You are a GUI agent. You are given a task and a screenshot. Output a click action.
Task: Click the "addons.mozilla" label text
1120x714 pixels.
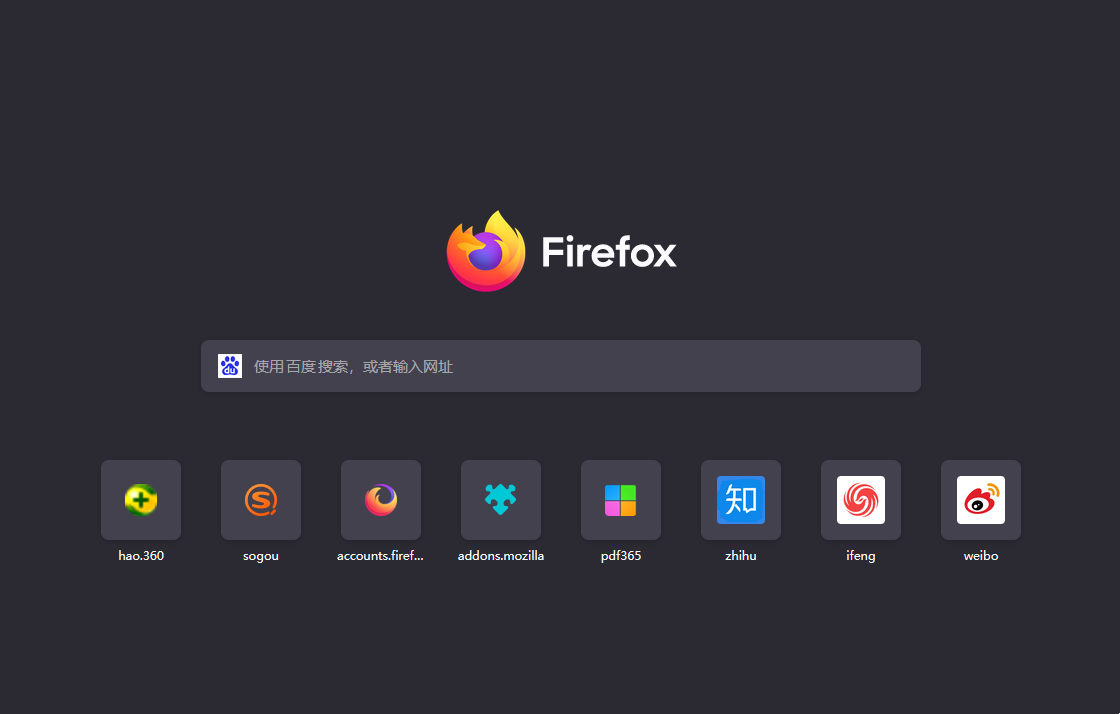501,555
